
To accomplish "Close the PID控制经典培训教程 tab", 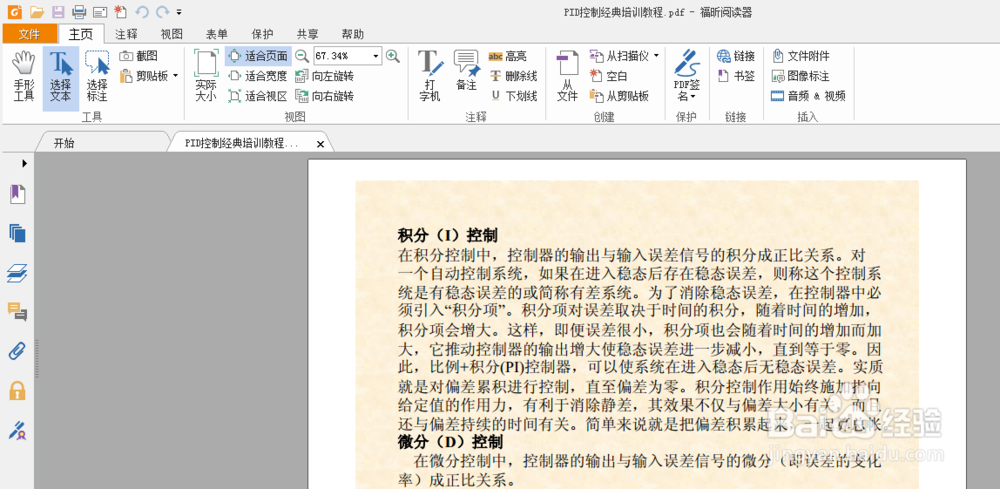I will 321,145.
